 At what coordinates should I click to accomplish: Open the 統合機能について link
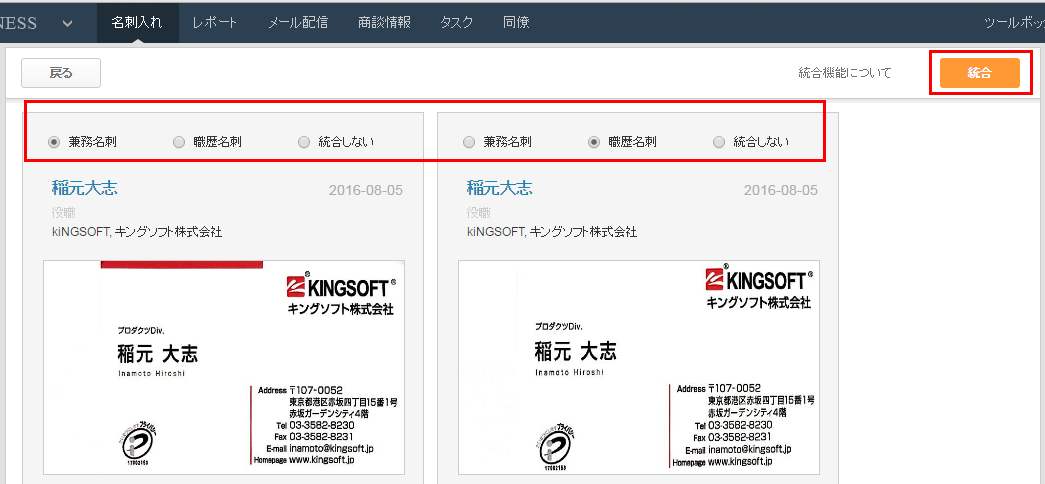coord(844,73)
